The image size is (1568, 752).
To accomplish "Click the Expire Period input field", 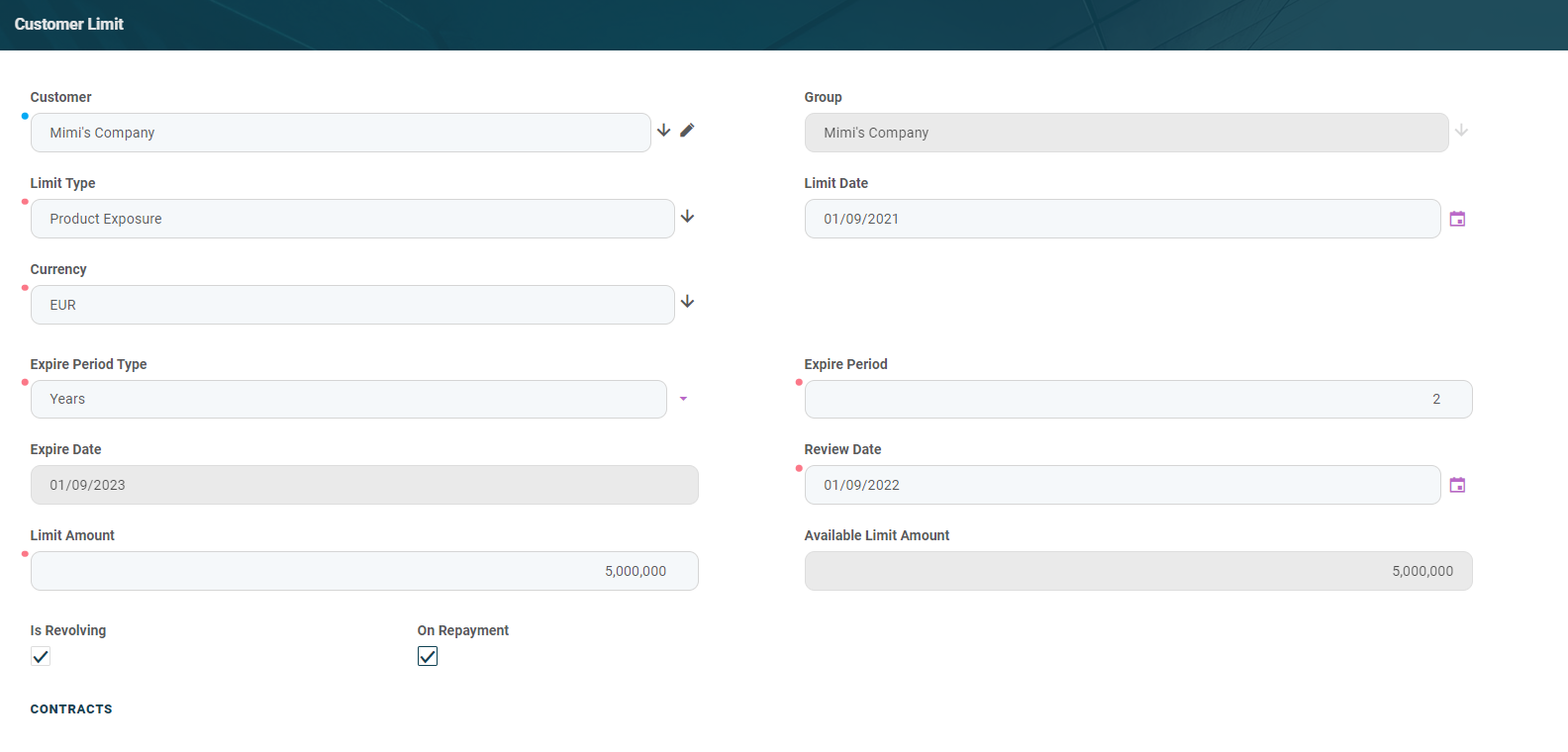I will click(x=1137, y=399).
